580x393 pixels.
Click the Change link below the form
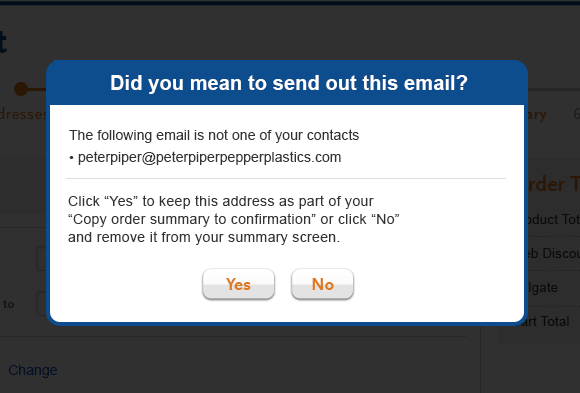(33, 370)
